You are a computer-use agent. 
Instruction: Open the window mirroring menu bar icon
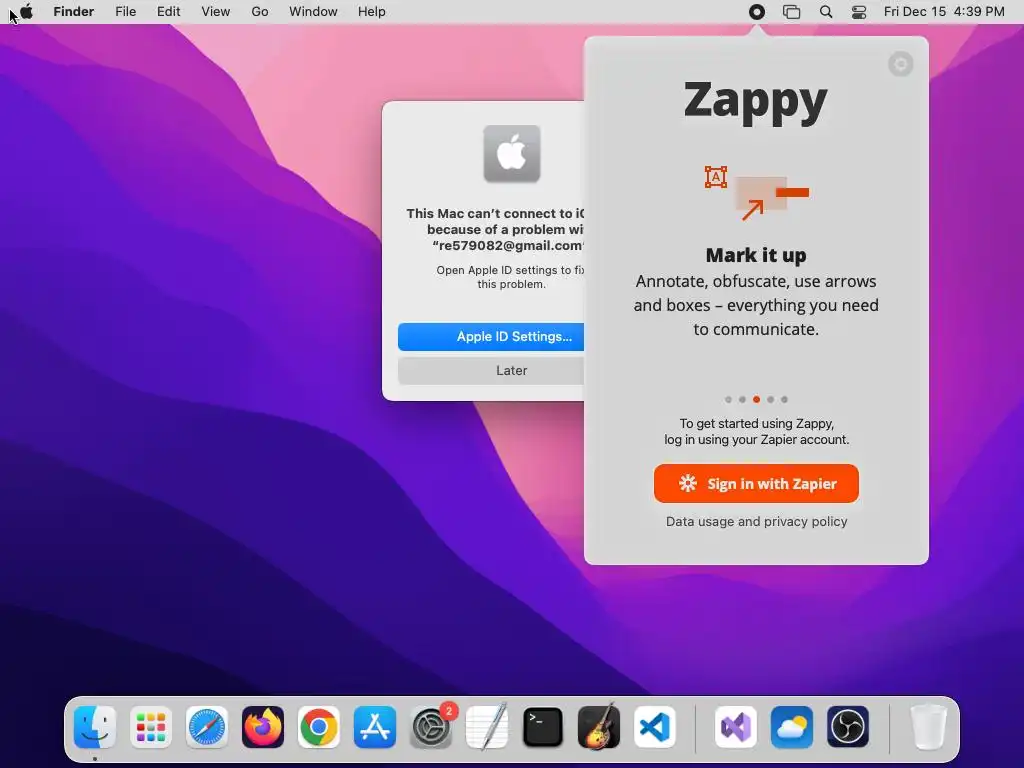pyautogui.click(x=792, y=12)
